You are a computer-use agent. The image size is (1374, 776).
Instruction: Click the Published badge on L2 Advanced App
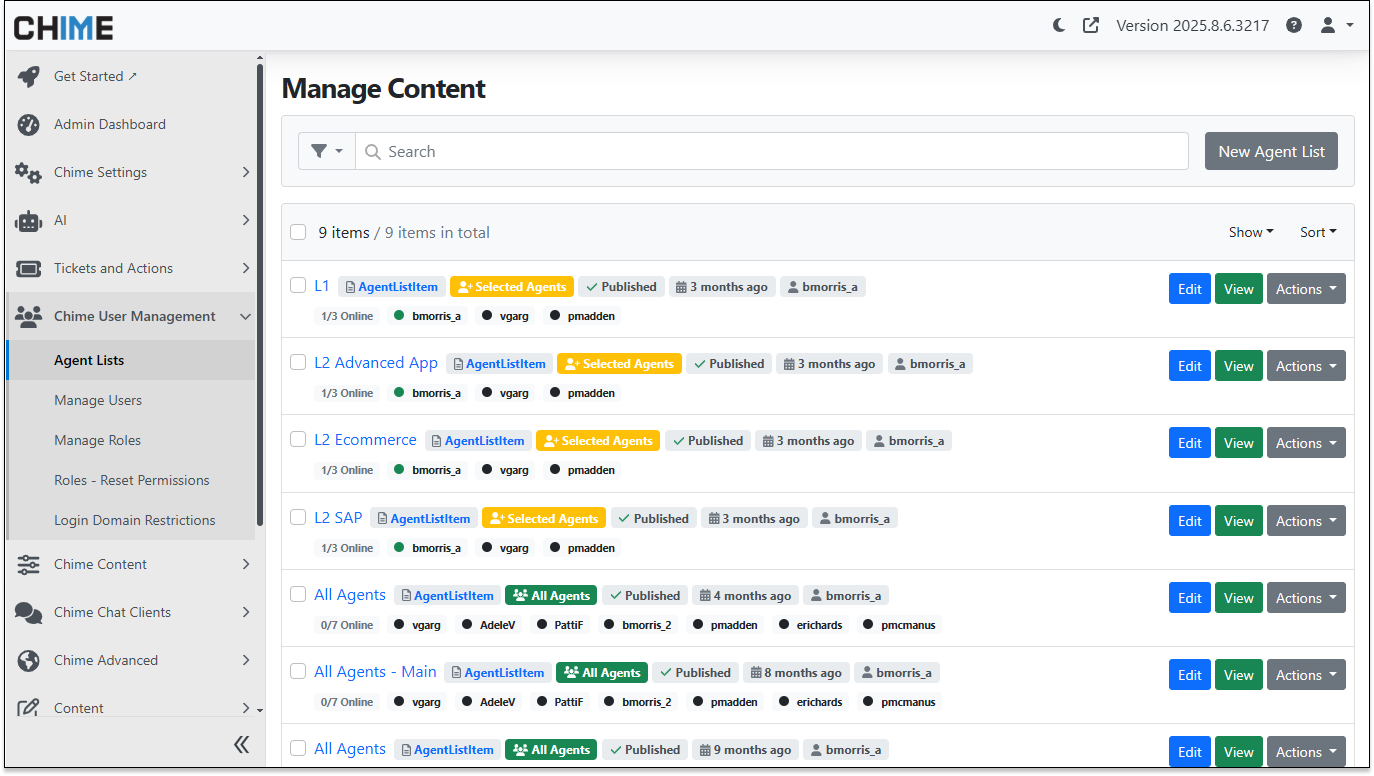[x=729, y=364]
